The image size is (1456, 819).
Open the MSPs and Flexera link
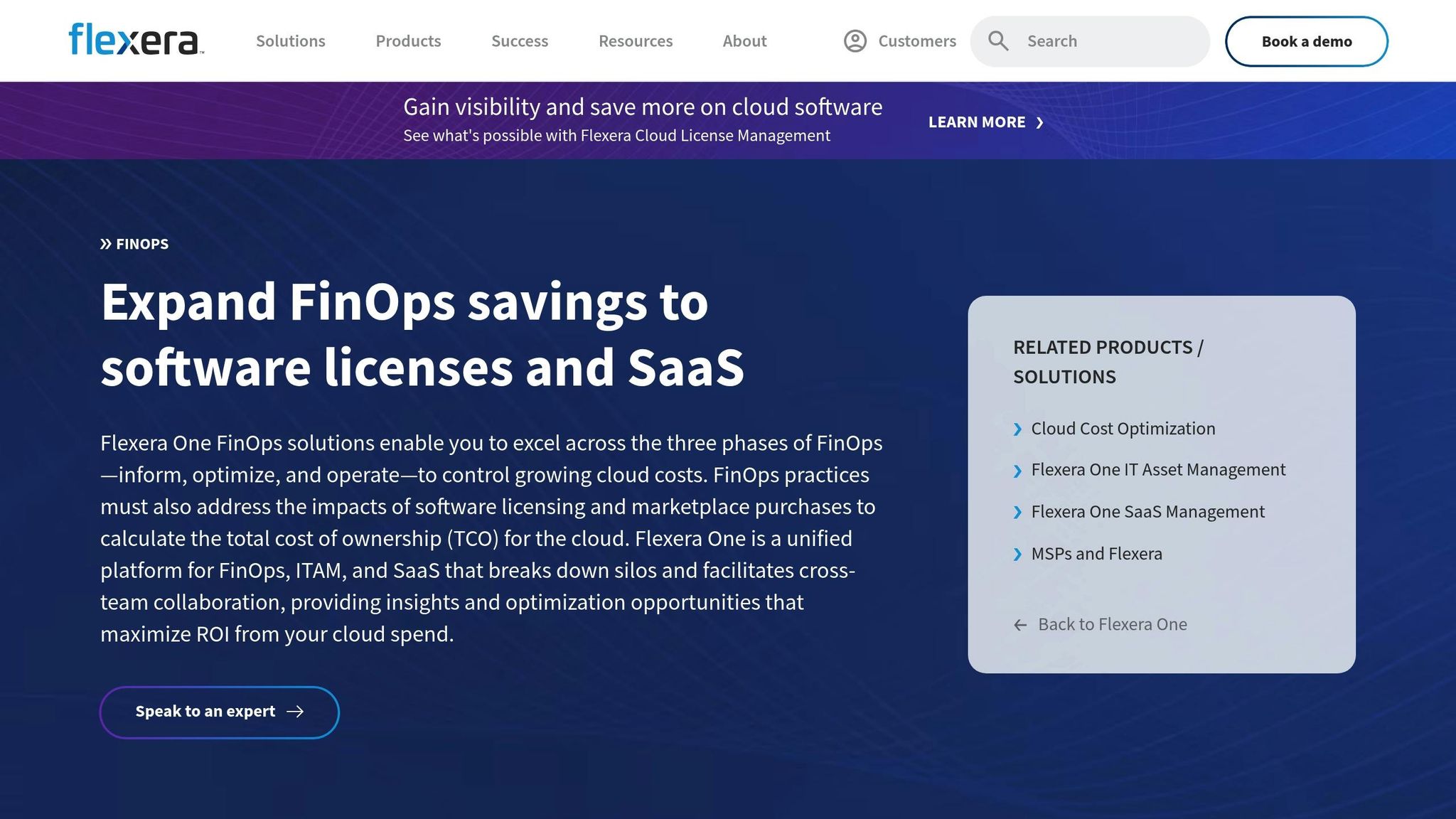click(1097, 554)
